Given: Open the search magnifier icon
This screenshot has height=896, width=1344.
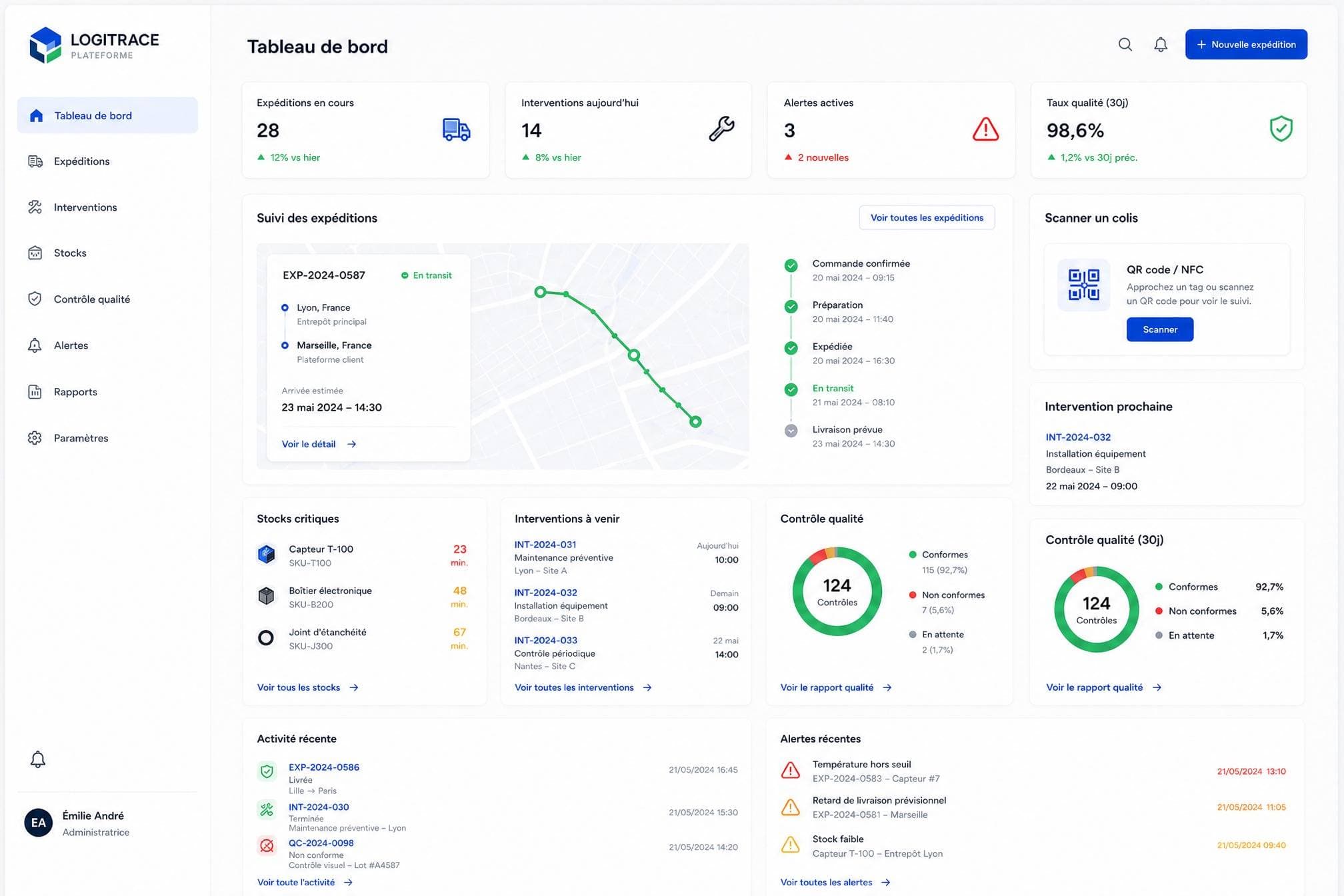Looking at the screenshot, I should point(1125,45).
